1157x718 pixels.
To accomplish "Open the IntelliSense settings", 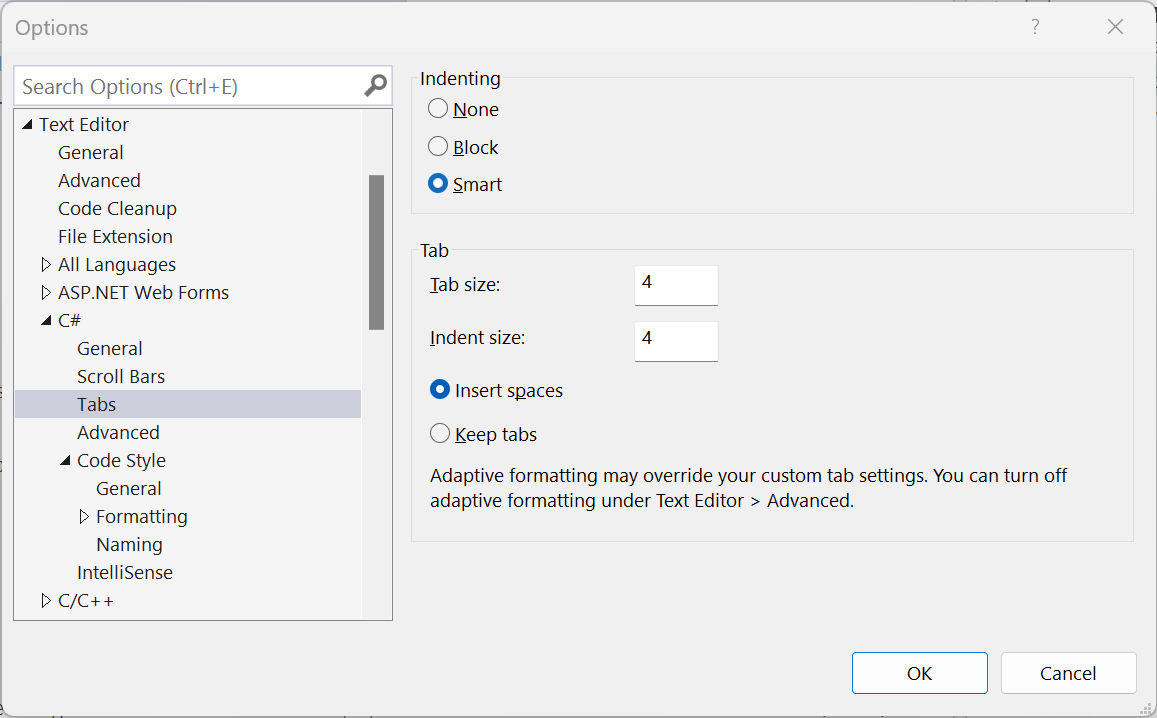I will pyautogui.click(x=125, y=572).
